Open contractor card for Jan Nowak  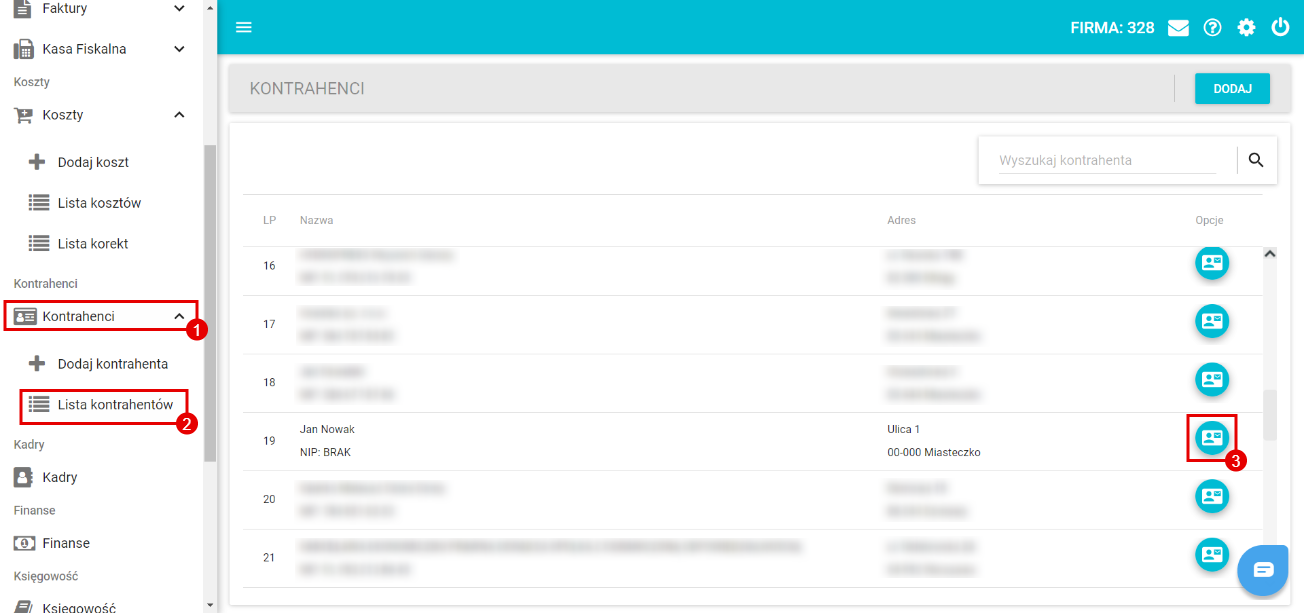[x=1212, y=438]
